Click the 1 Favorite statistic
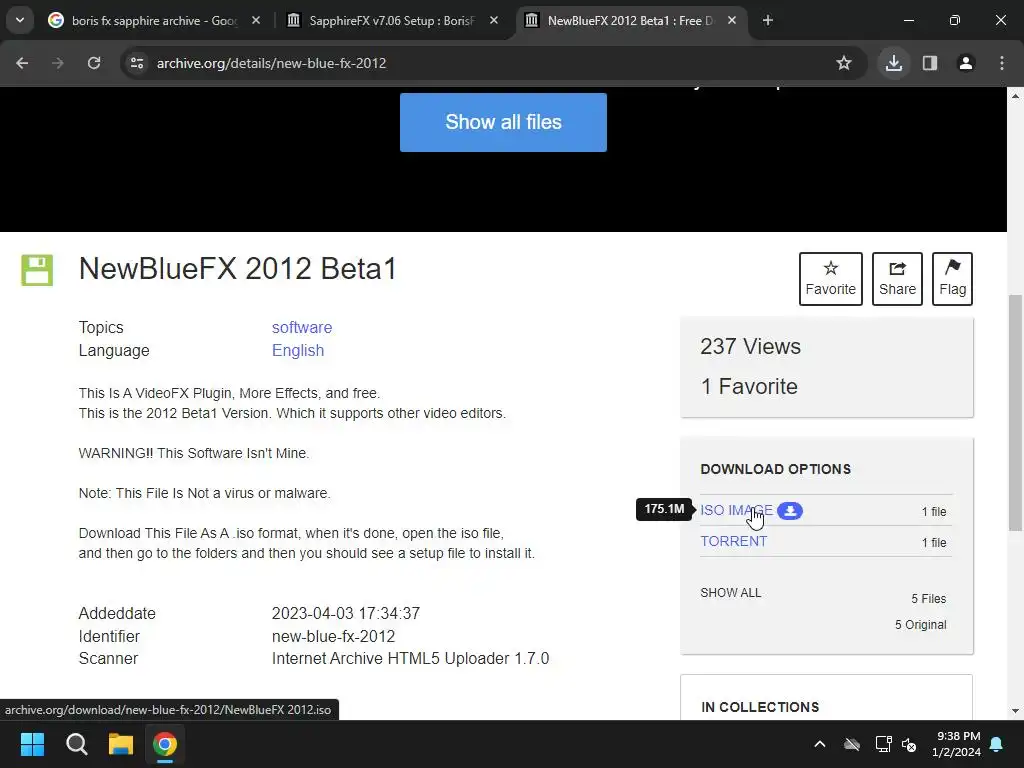The width and height of the screenshot is (1024, 768). pos(749,386)
